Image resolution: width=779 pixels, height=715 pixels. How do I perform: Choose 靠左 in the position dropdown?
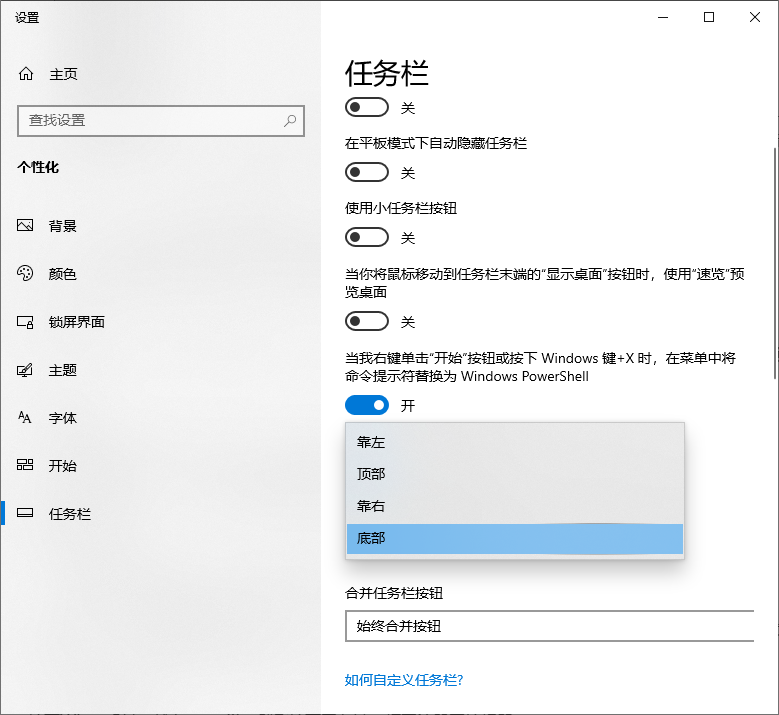point(515,442)
